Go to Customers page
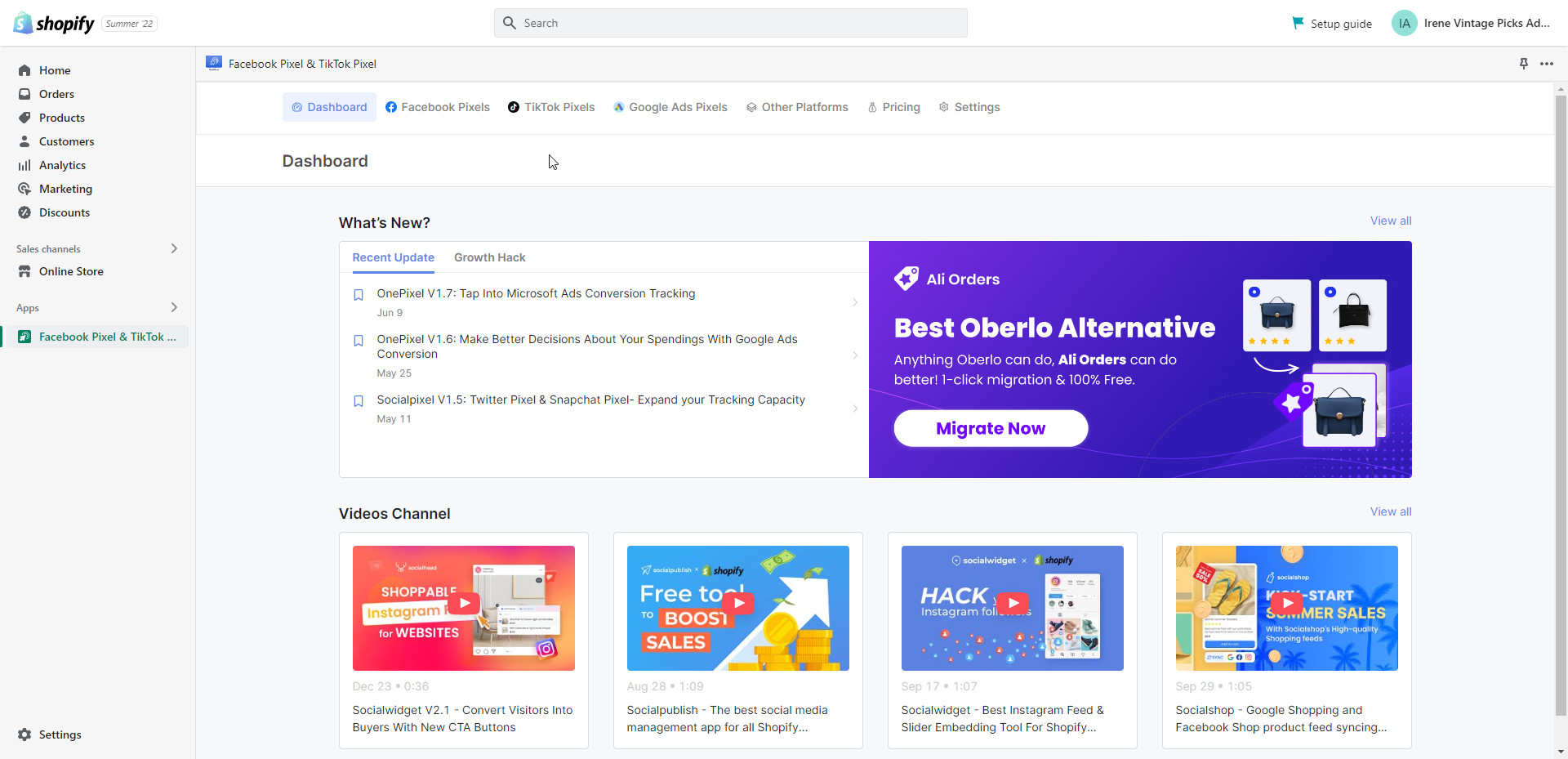The image size is (1568, 759). point(67,141)
